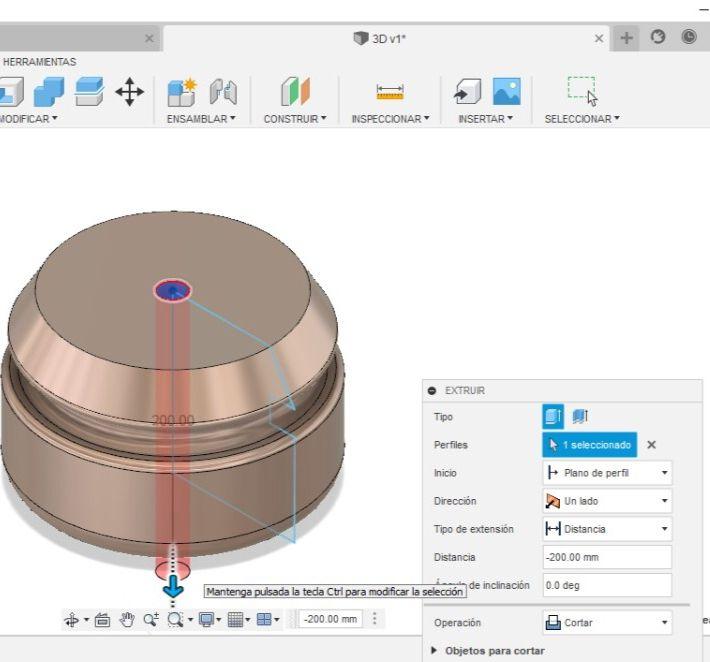Click the Look At icon in navigation bar
This screenshot has width=710, height=662.
point(103,619)
